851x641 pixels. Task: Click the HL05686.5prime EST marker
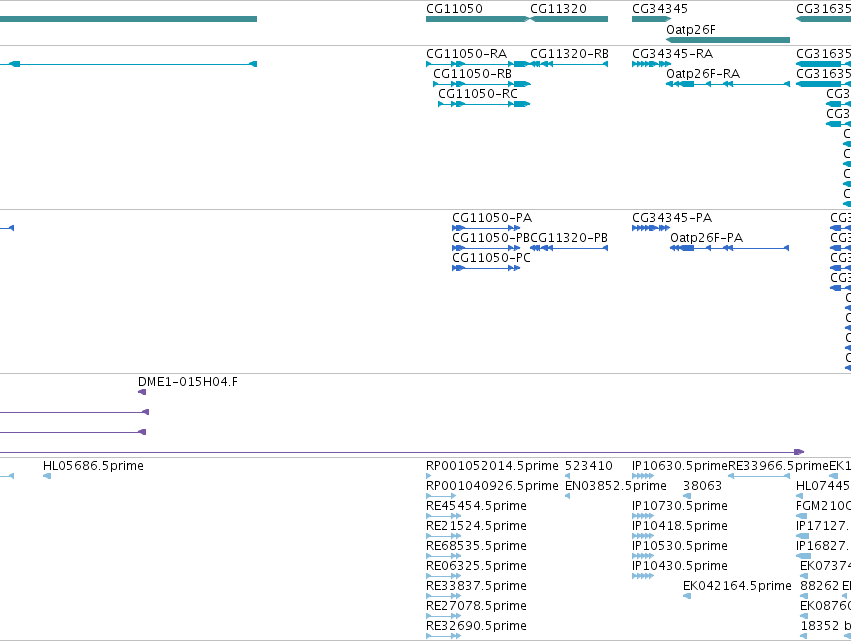(x=47, y=476)
